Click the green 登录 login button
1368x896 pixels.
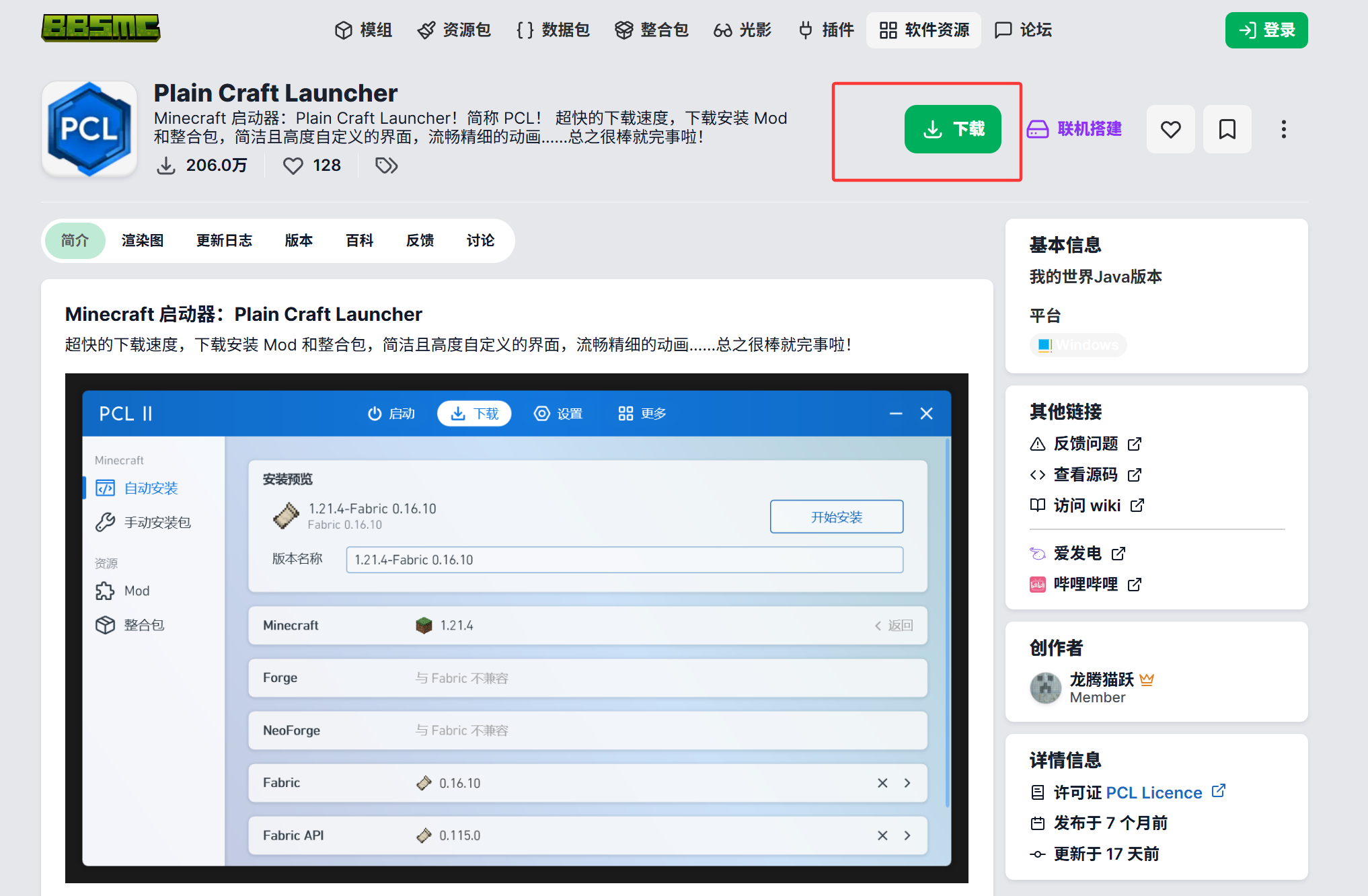1266,30
